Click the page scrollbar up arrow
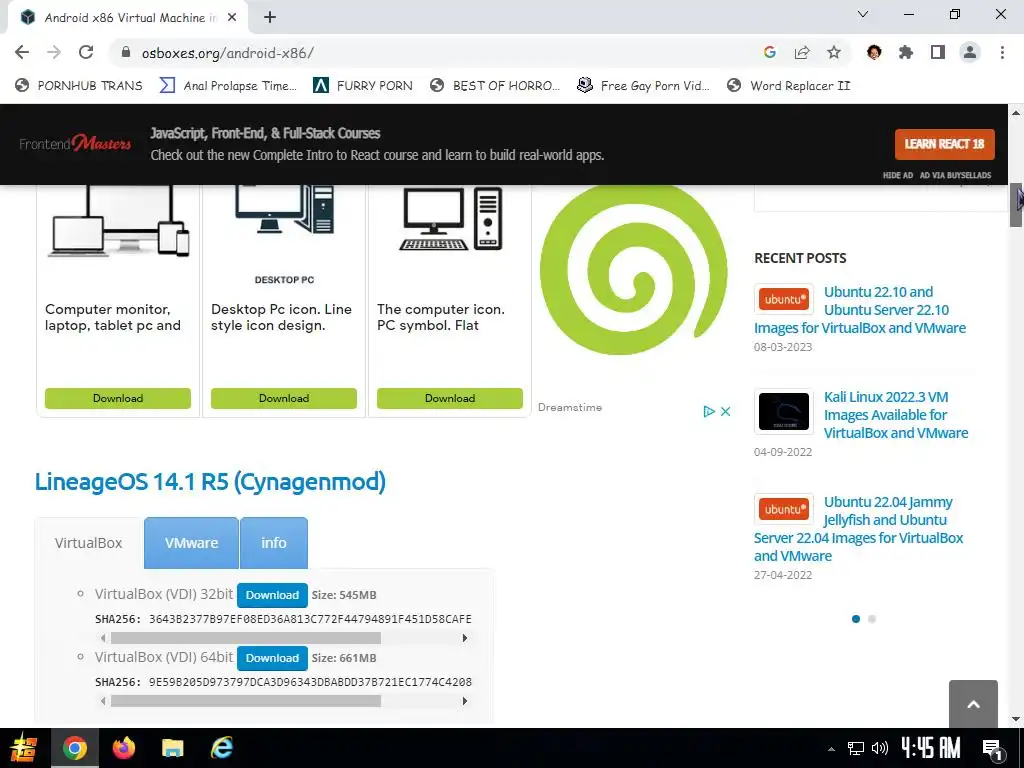 click(x=1016, y=112)
